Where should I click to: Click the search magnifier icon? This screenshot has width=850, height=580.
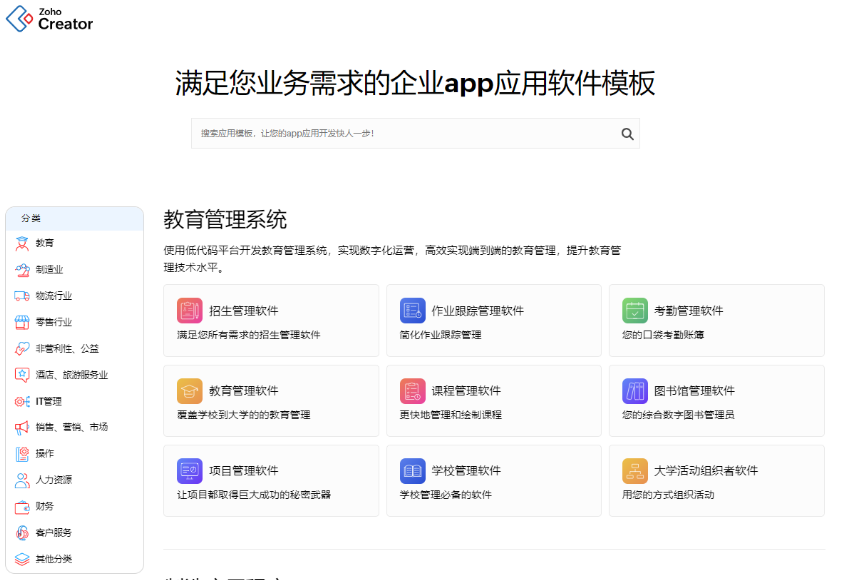pos(628,133)
